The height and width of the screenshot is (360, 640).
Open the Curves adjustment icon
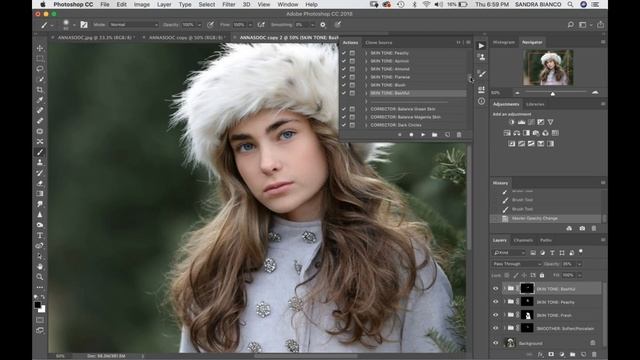point(531,122)
